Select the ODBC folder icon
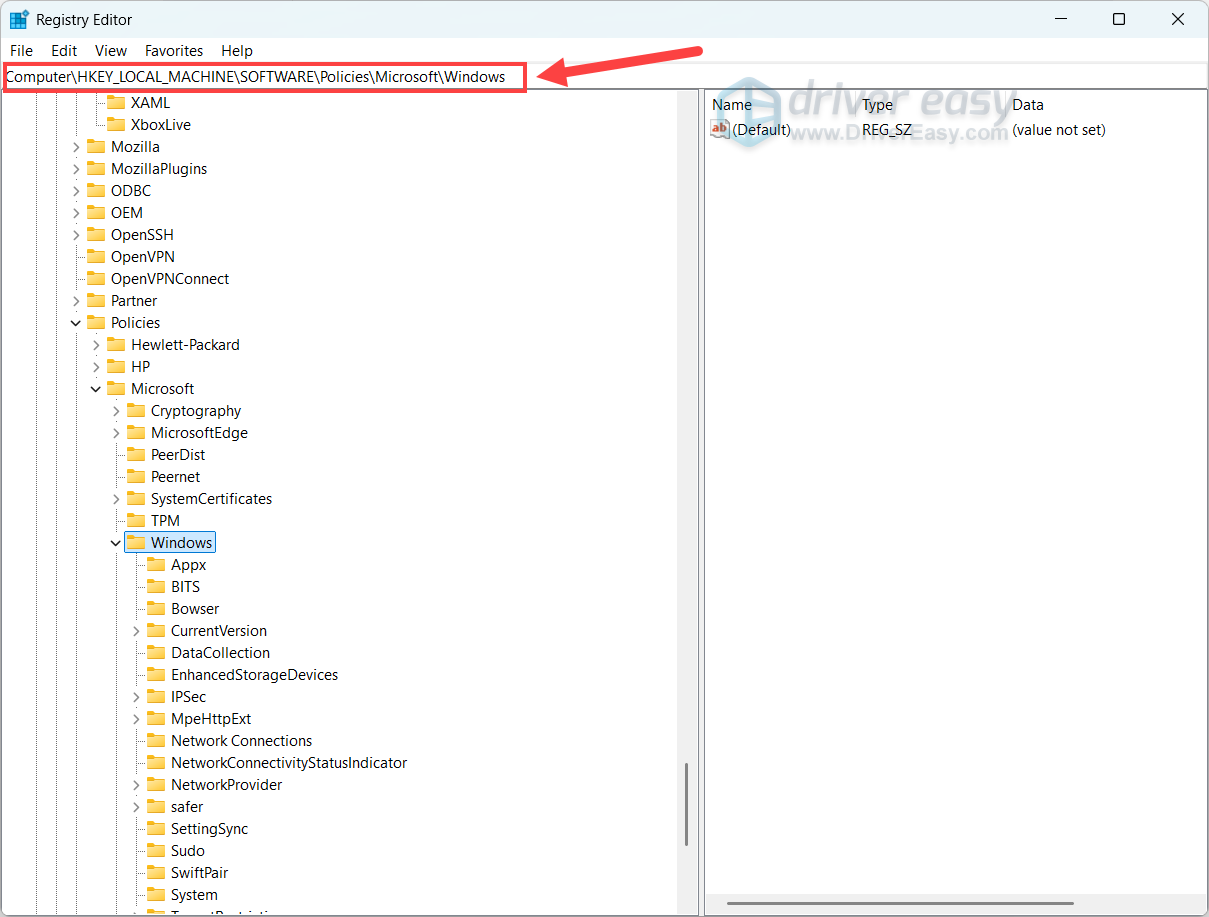 96,190
